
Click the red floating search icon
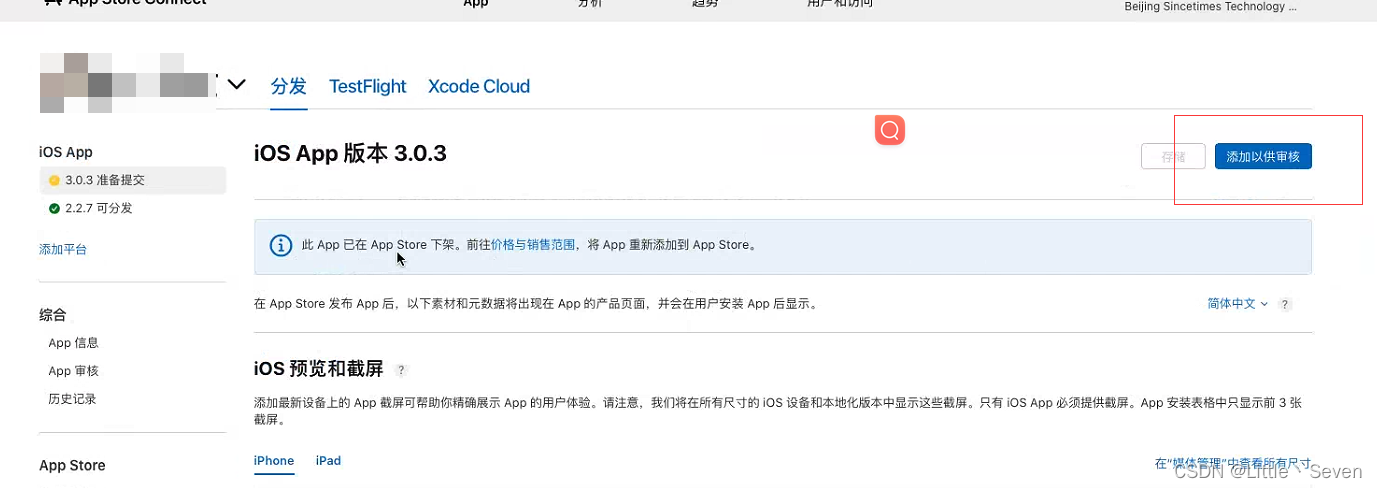(x=890, y=130)
